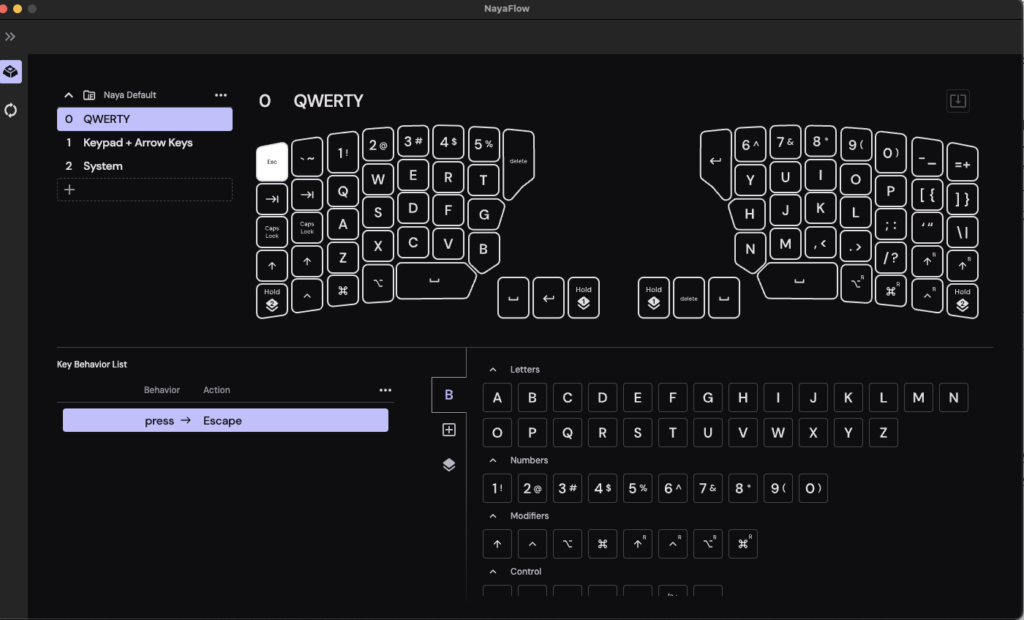Select the Hold layer 1 key on the left thumb cluster
1024x620 pixels.
[583, 298]
